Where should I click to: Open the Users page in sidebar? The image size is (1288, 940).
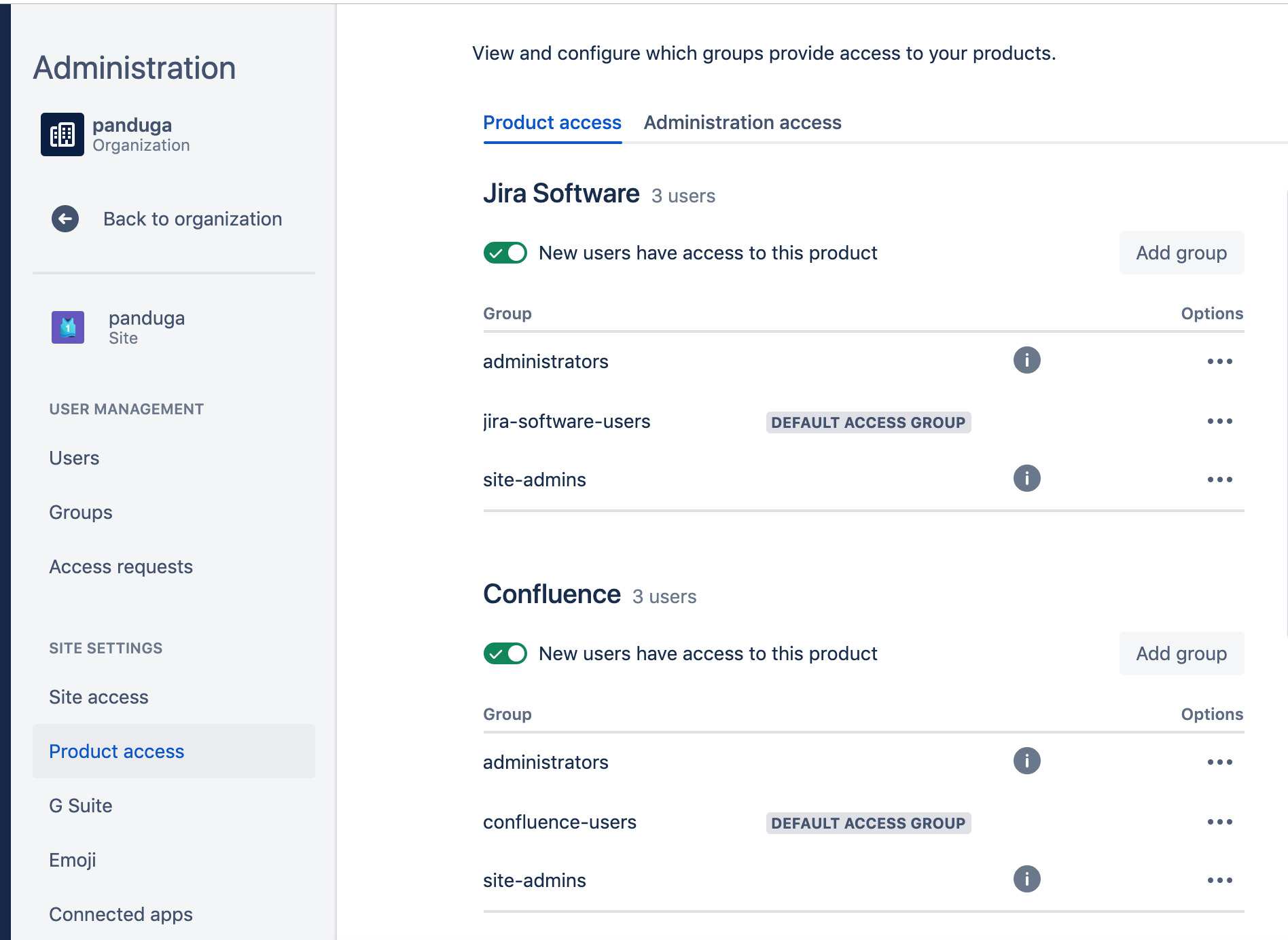[74, 458]
